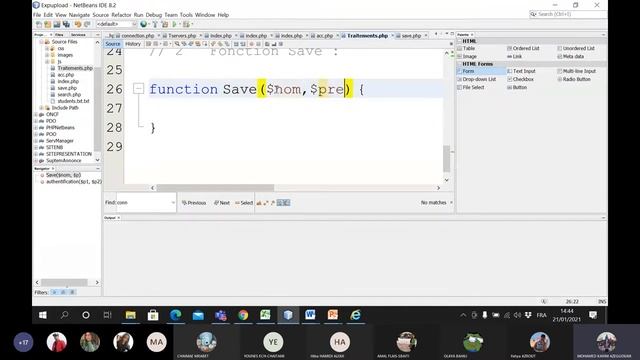This screenshot has width=640, height=360.
Task: Select Checkbox item in HTML Forms palette
Action: [520, 79]
